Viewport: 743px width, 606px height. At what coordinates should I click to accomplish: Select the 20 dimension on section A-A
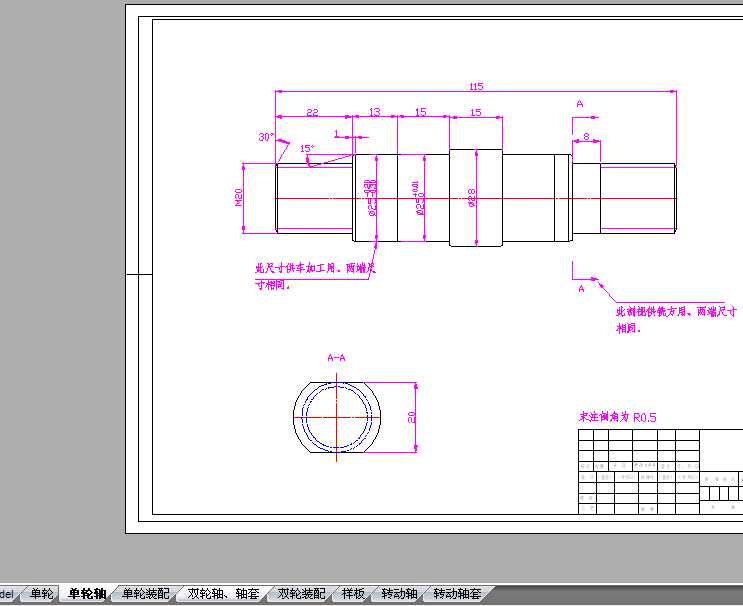[411, 417]
